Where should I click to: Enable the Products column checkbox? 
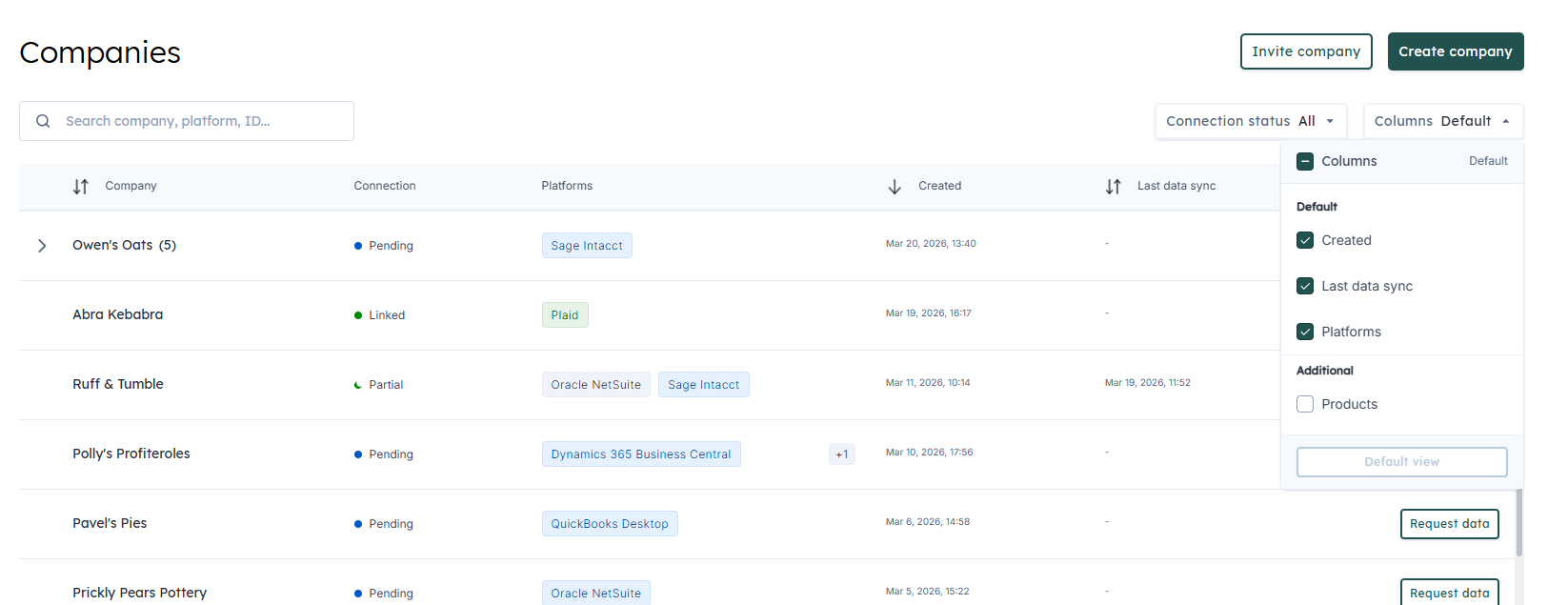coord(1305,404)
